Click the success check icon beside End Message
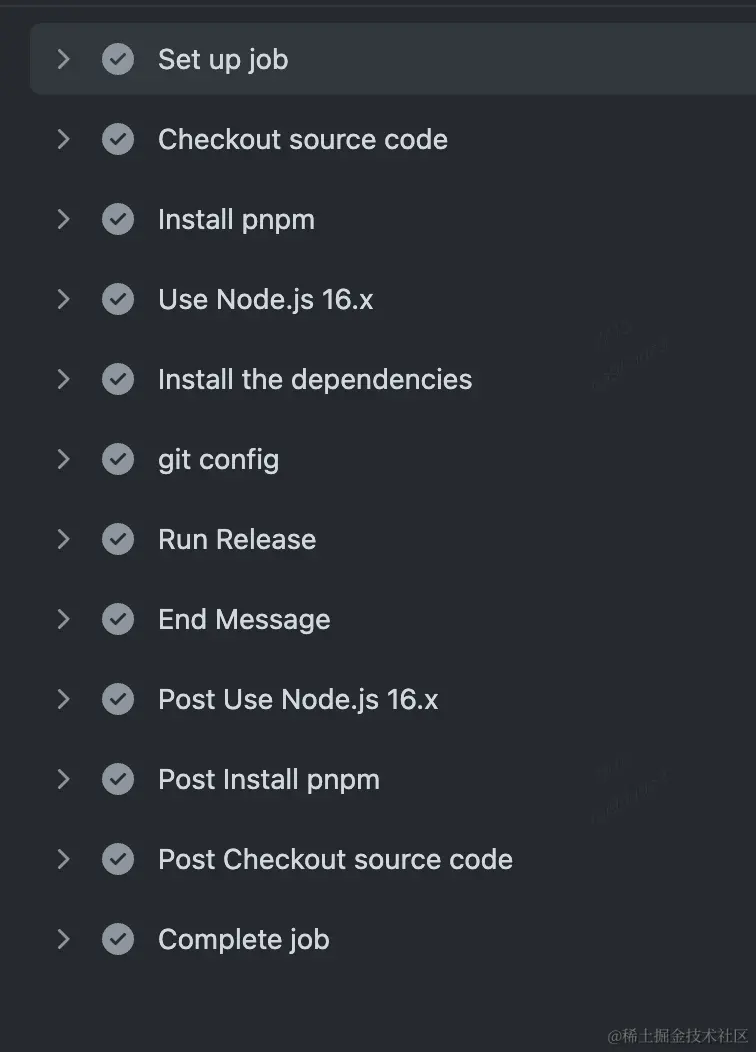 click(x=118, y=619)
